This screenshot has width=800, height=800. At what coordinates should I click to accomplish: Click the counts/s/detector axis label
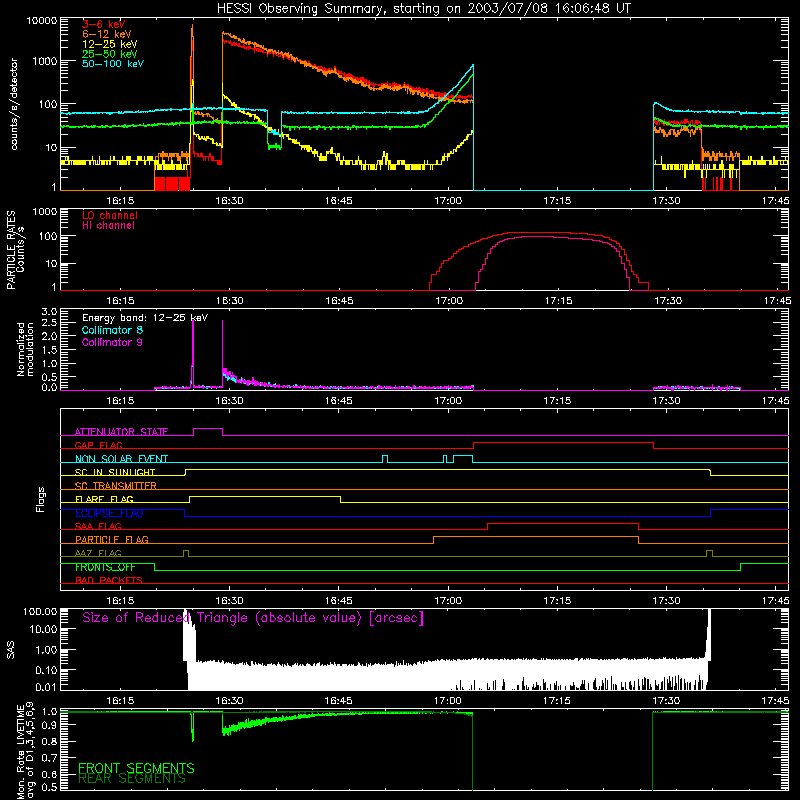(14, 104)
